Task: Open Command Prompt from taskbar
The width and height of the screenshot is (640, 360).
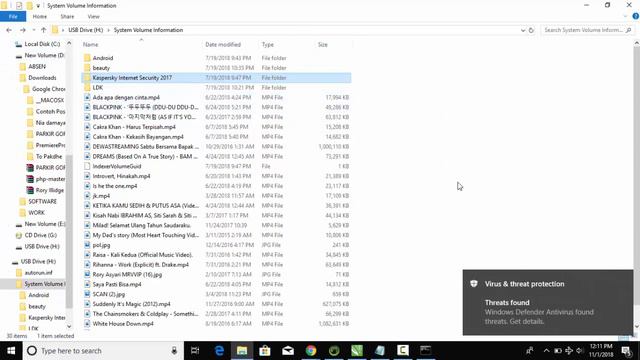Action: pos(426,351)
